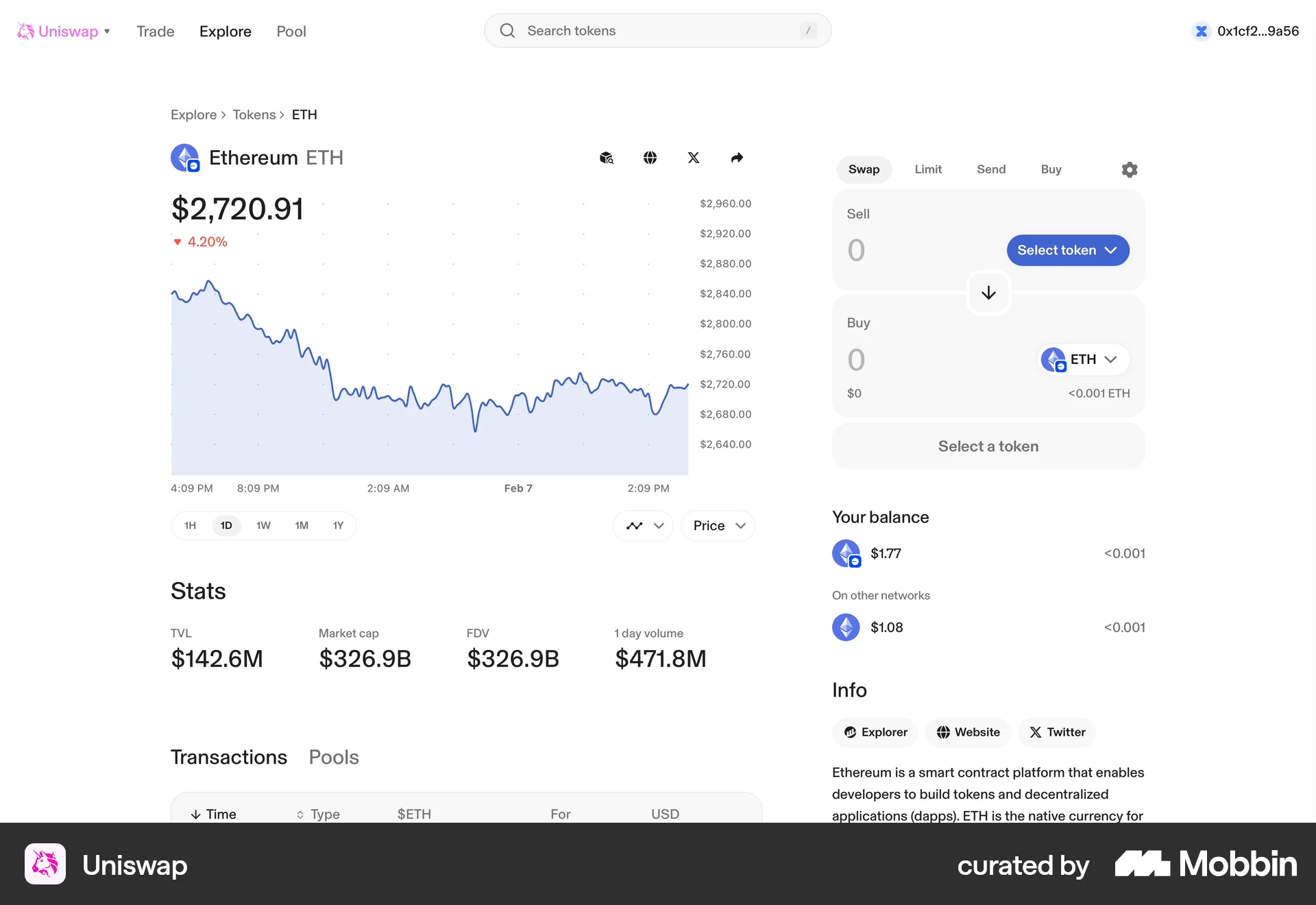Open Ethereum's X profile icon

694,158
